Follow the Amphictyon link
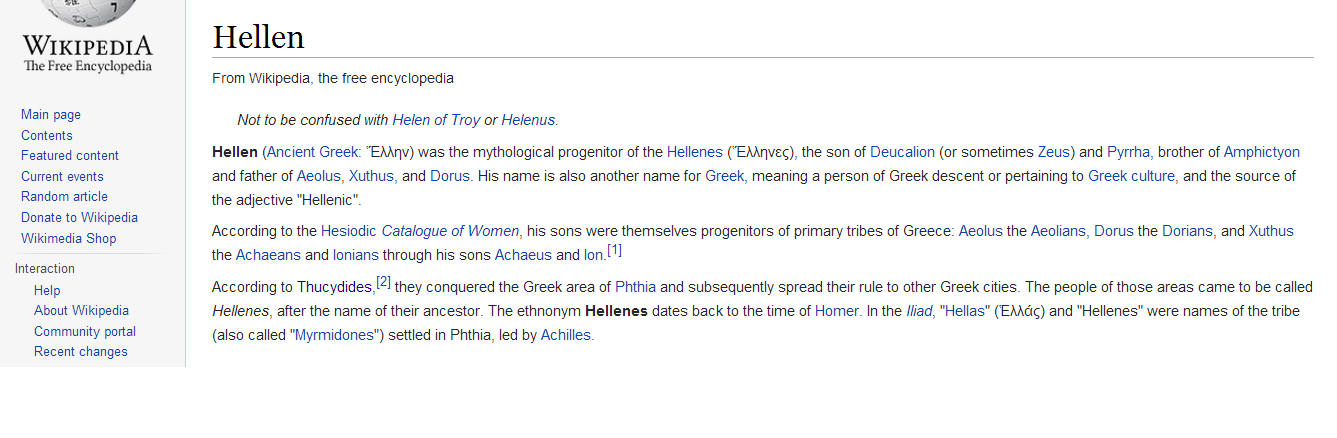This screenshot has height=438, width=1337. pos(1262,152)
